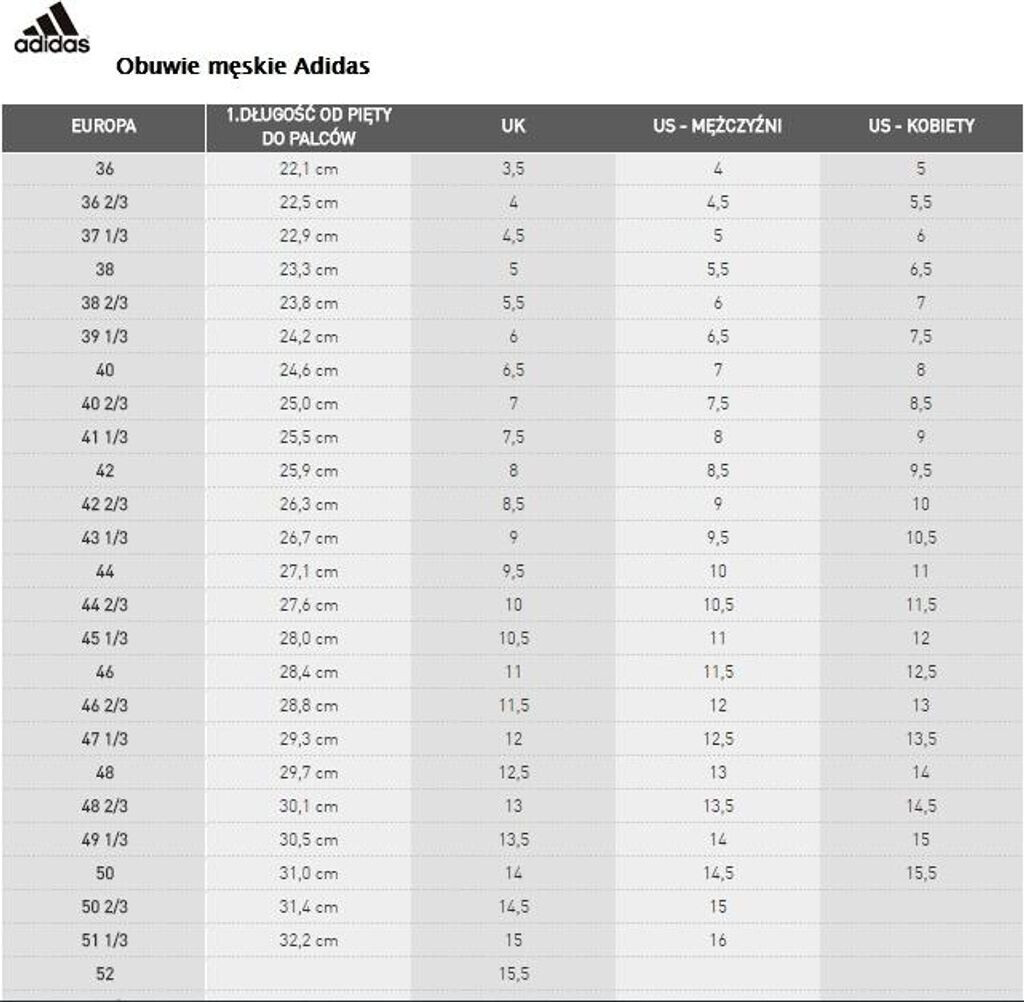The image size is (1024, 1002).
Task: Select European size 38 cell
Action: [104, 269]
